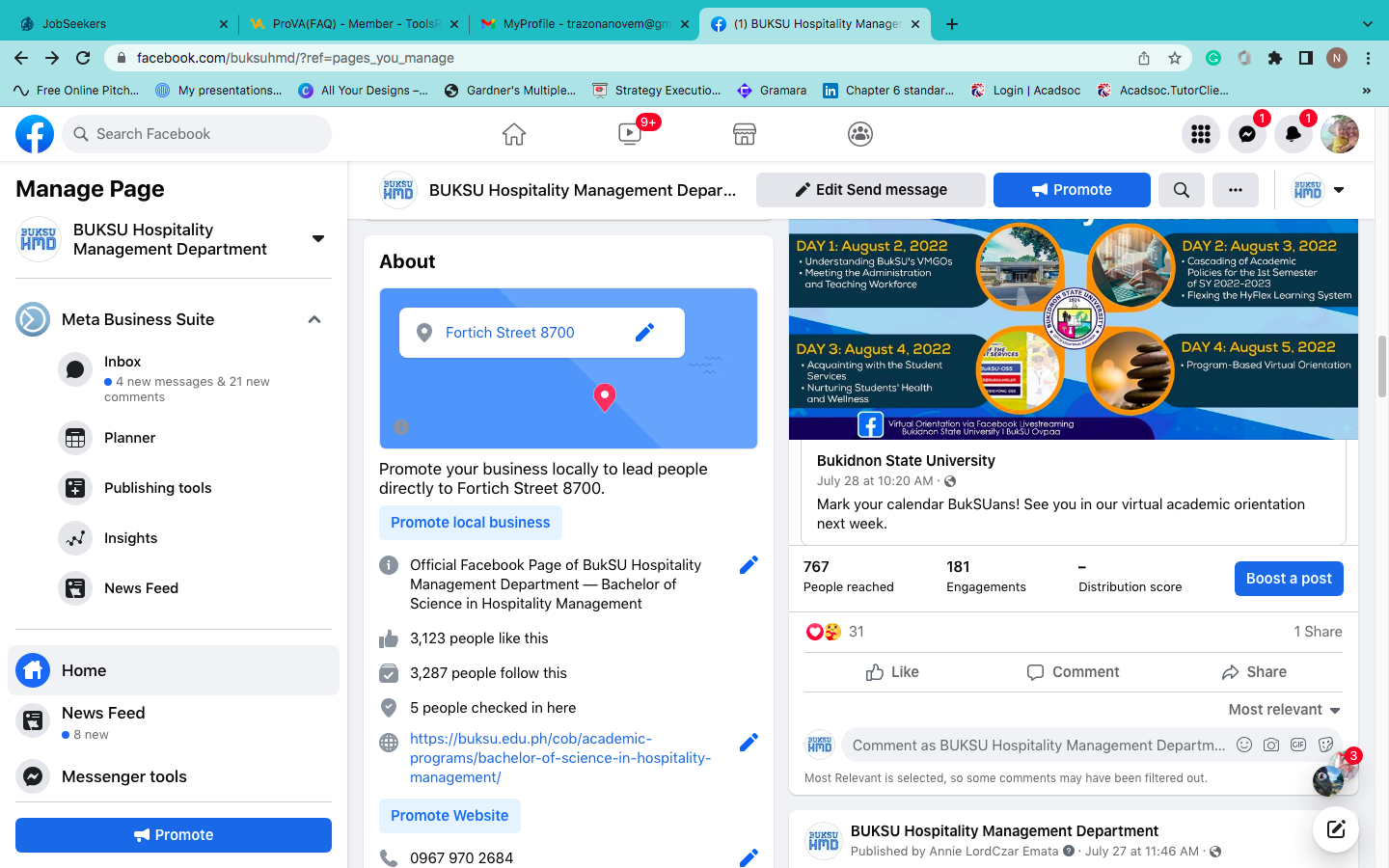Like the Bukidnon State University post

[x=892, y=672]
